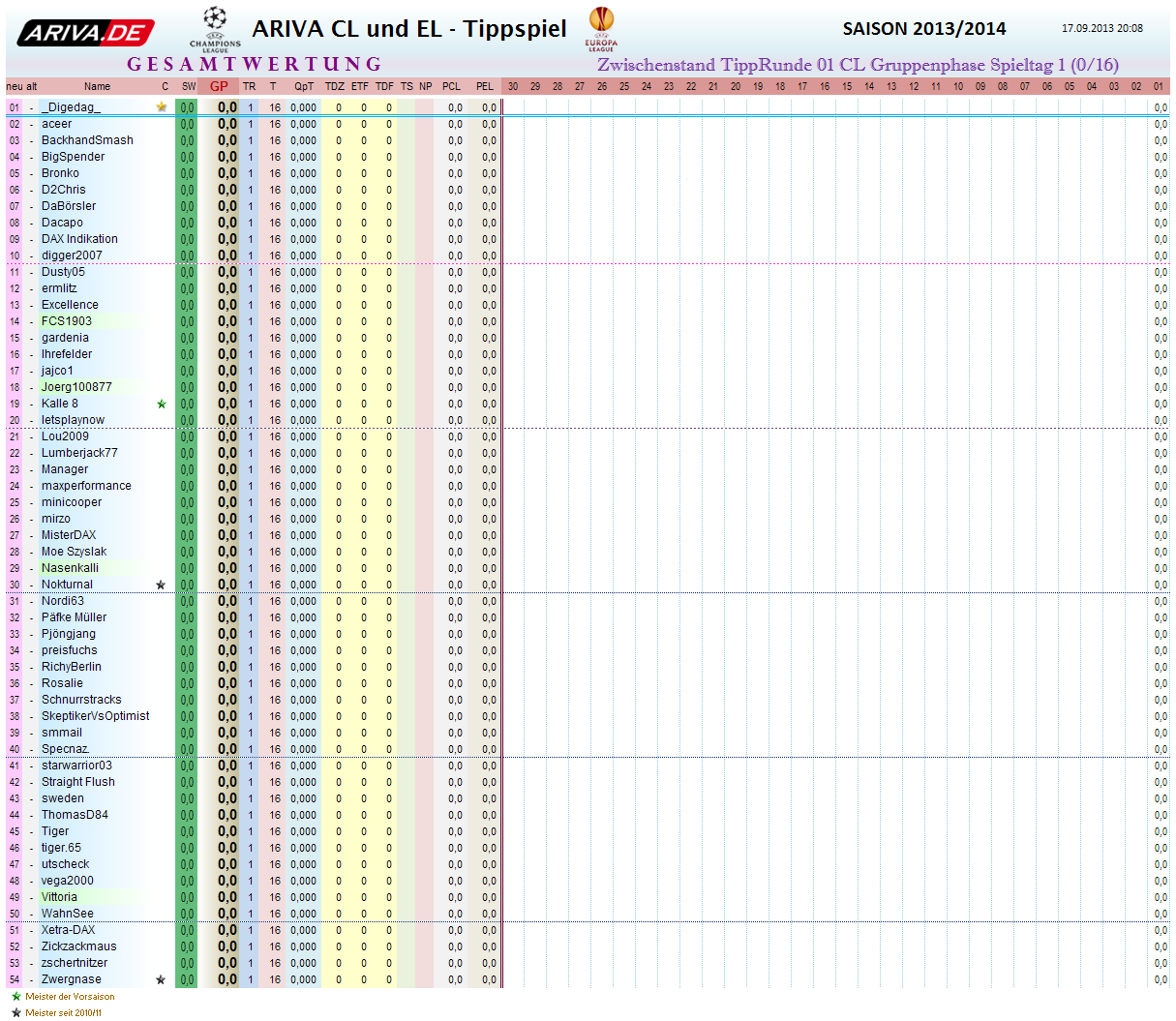1176x1021 pixels.
Task: Click the timestamp 17.09.2013 20:08
Action: pyautogui.click(x=1102, y=28)
